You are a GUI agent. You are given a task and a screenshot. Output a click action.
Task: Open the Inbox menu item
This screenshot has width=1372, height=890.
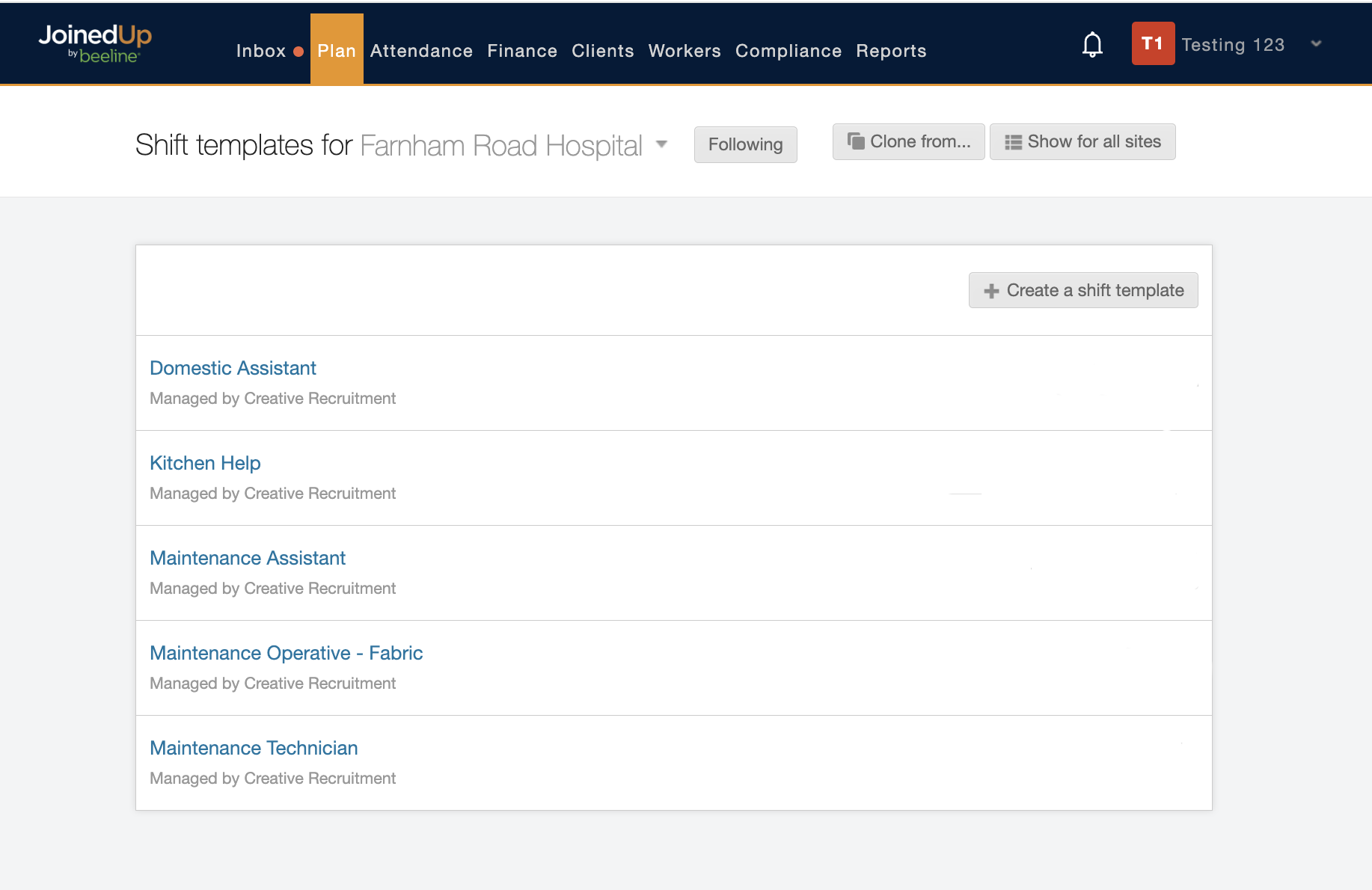(260, 51)
